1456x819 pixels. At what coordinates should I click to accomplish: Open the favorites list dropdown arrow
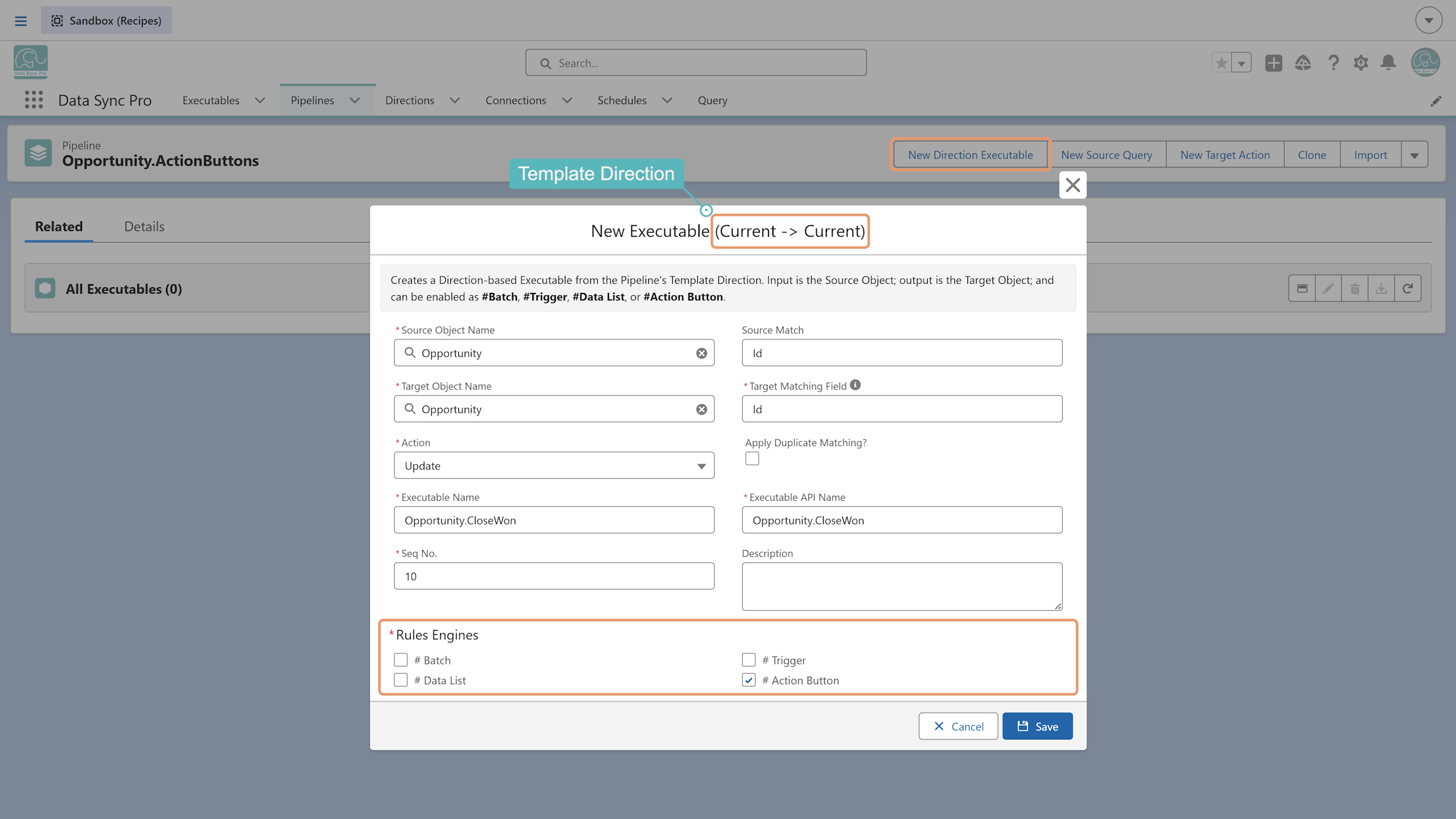[1242, 63]
